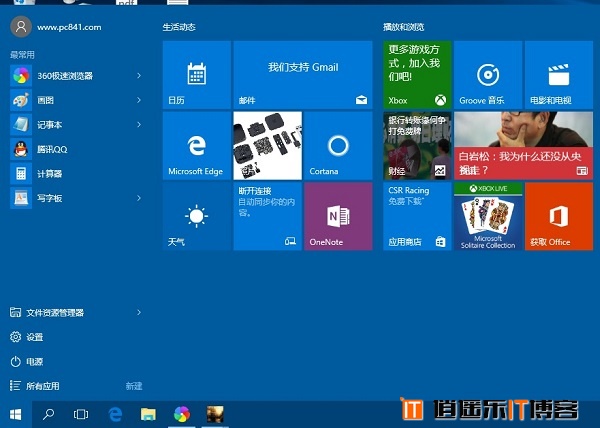This screenshot has width=600, height=428.
Task: Expand the 画图 jump list arrow
Action: tap(139, 100)
